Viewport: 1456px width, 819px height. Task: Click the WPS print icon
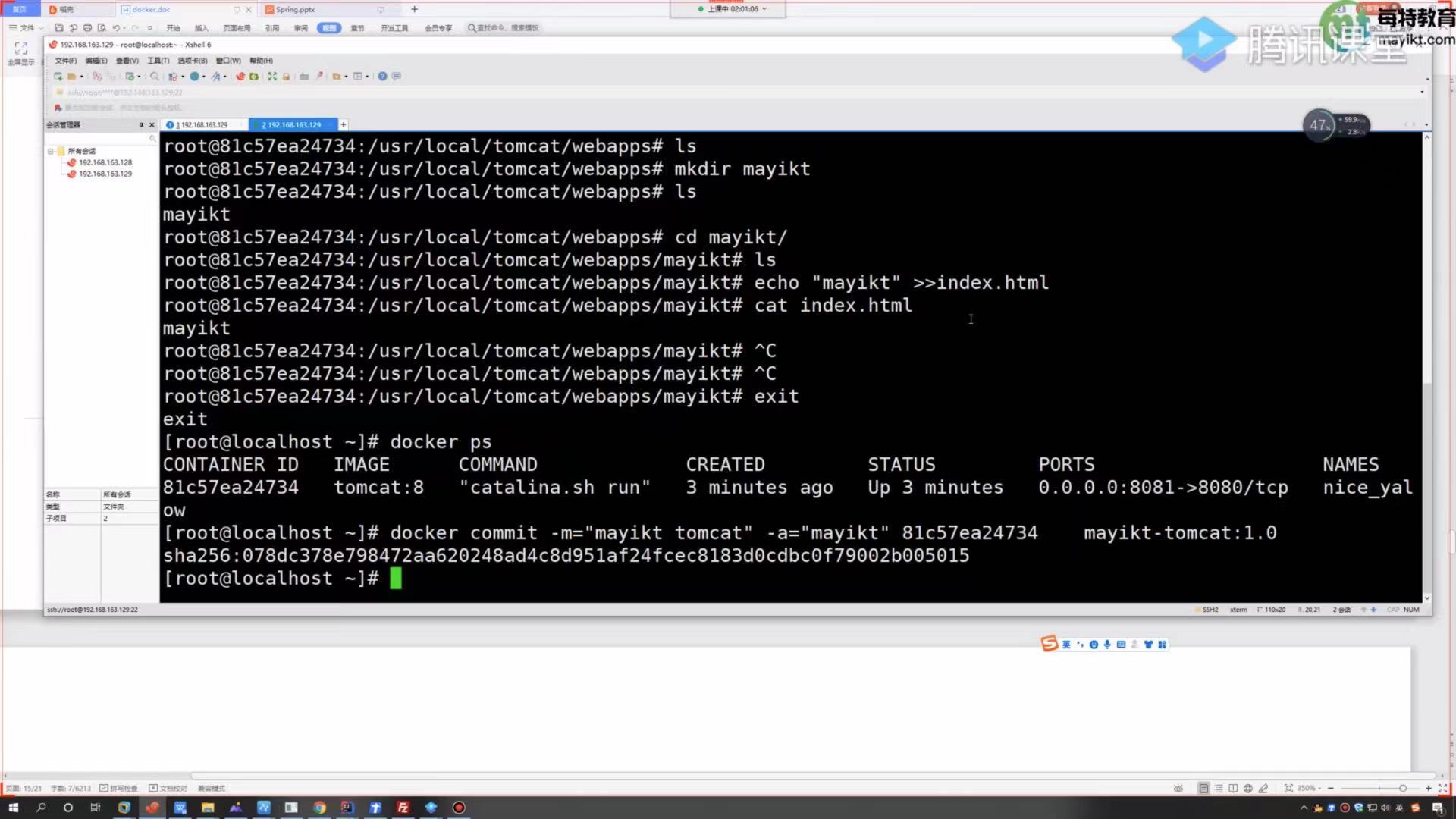tap(87, 28)
